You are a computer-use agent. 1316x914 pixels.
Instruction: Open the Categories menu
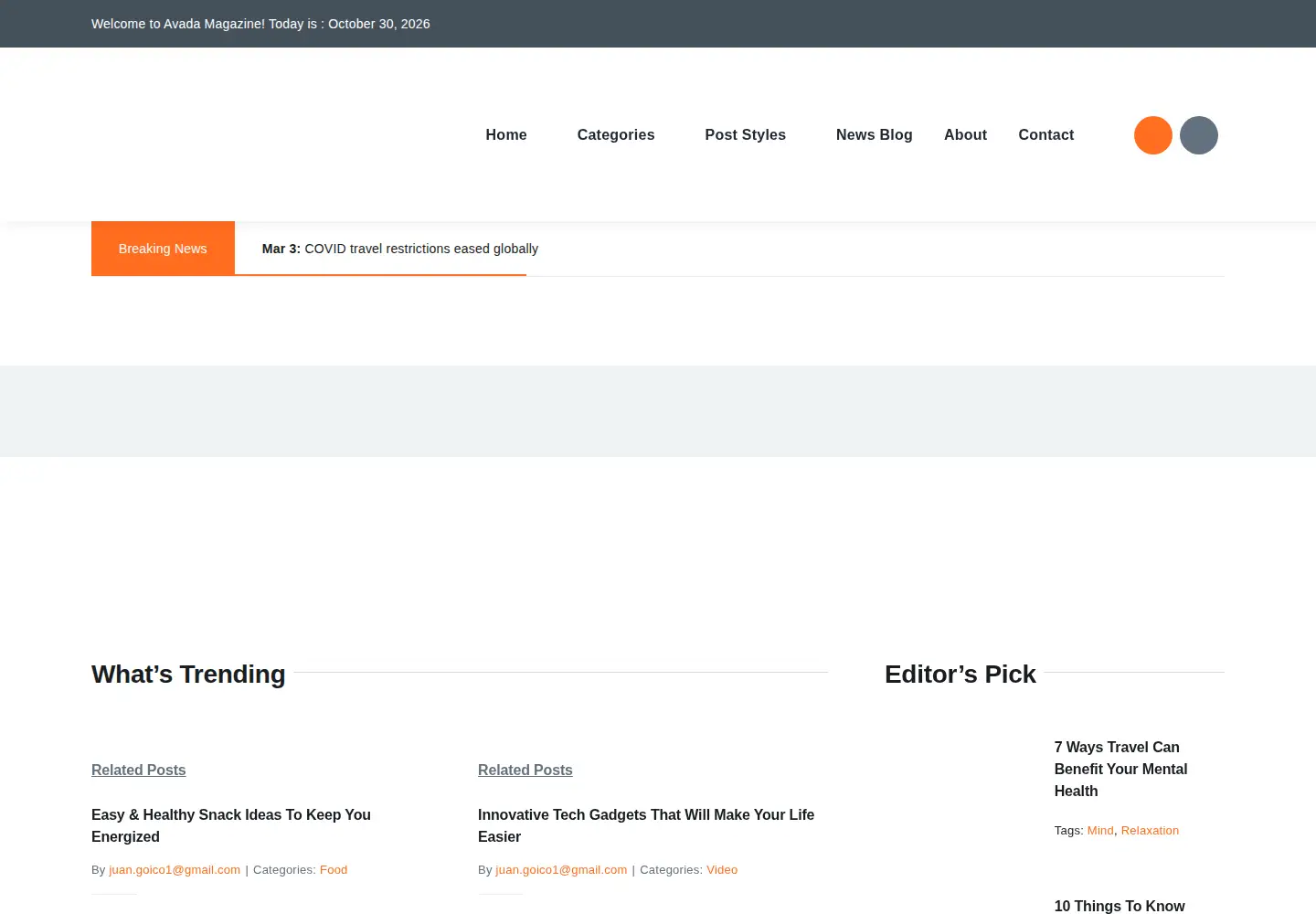tap(616, 134)
